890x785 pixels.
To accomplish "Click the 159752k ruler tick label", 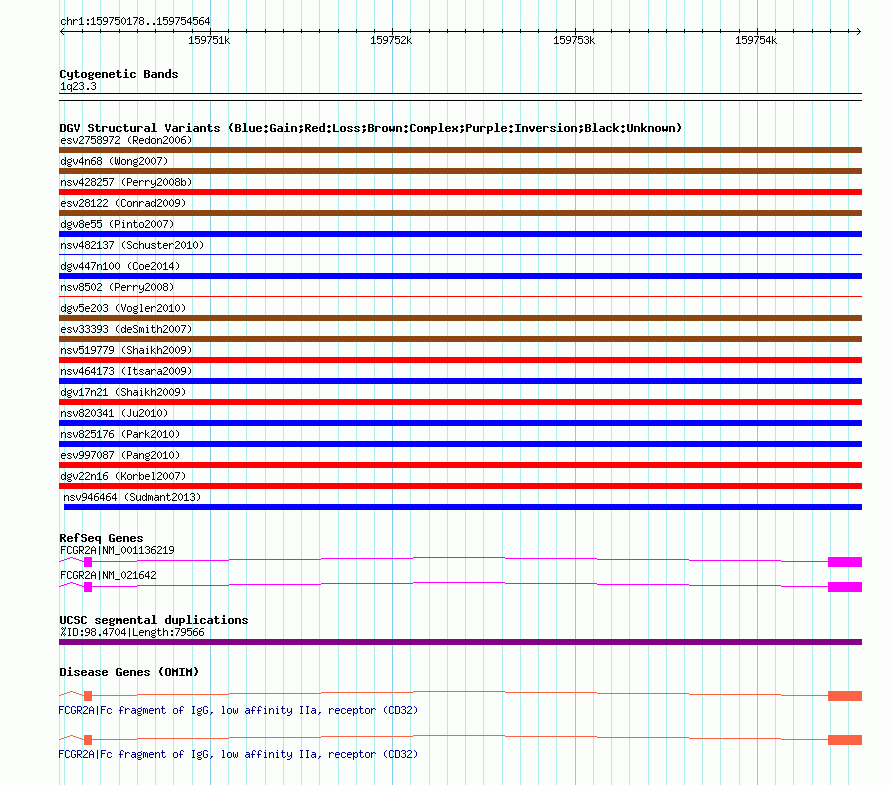I will 391,40.
